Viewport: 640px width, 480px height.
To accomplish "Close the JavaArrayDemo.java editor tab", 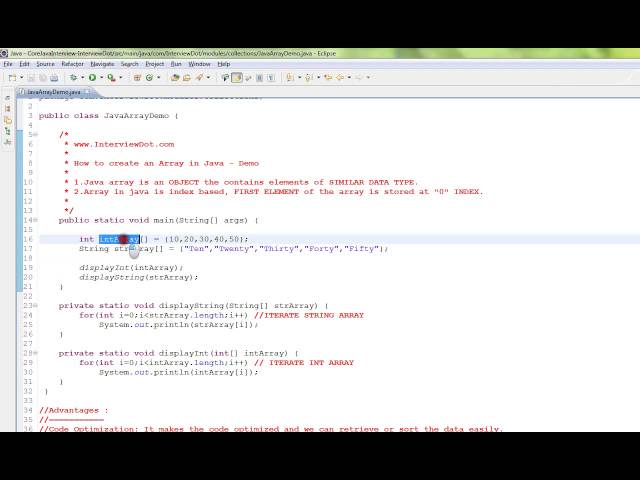I will (x=87, y=91).
